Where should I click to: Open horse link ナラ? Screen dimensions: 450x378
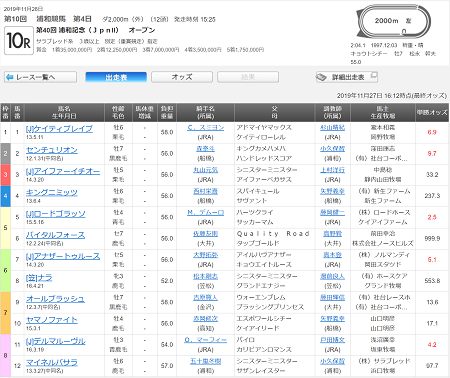click(x=39, y=277)
